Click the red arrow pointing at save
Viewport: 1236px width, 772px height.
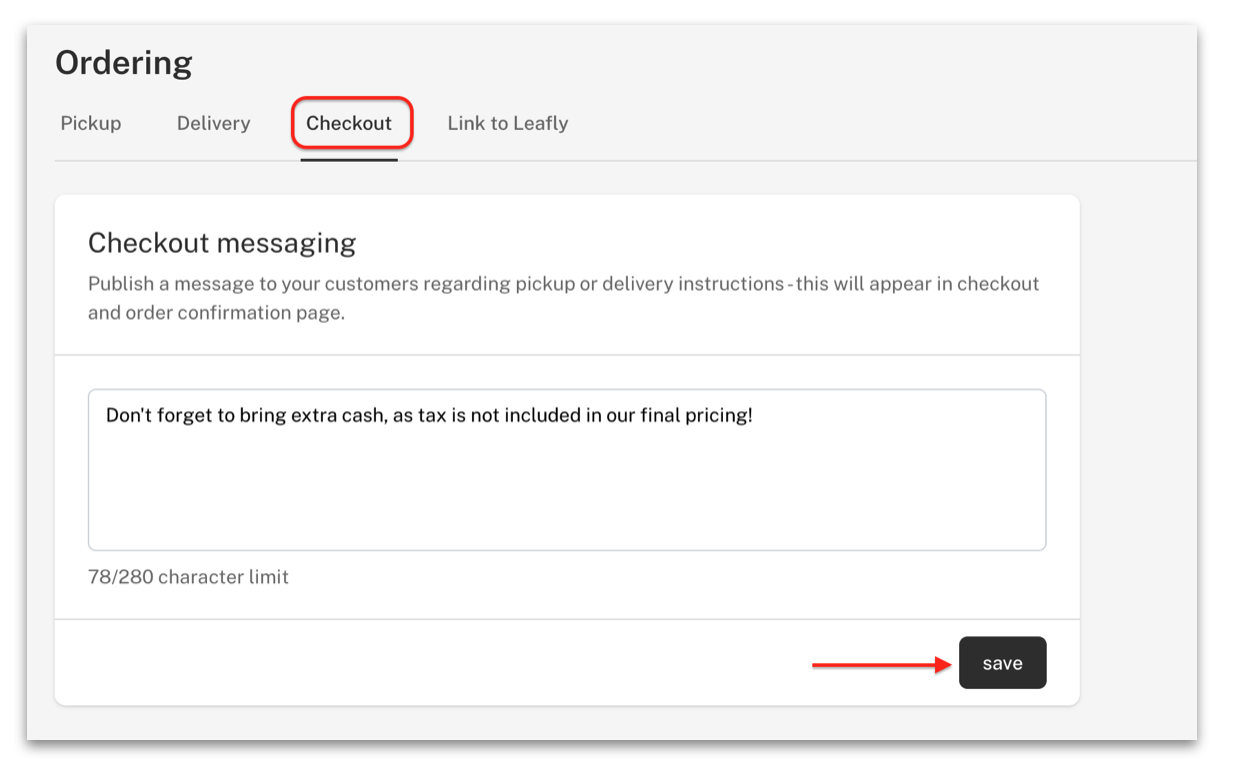tap(881, 664)
